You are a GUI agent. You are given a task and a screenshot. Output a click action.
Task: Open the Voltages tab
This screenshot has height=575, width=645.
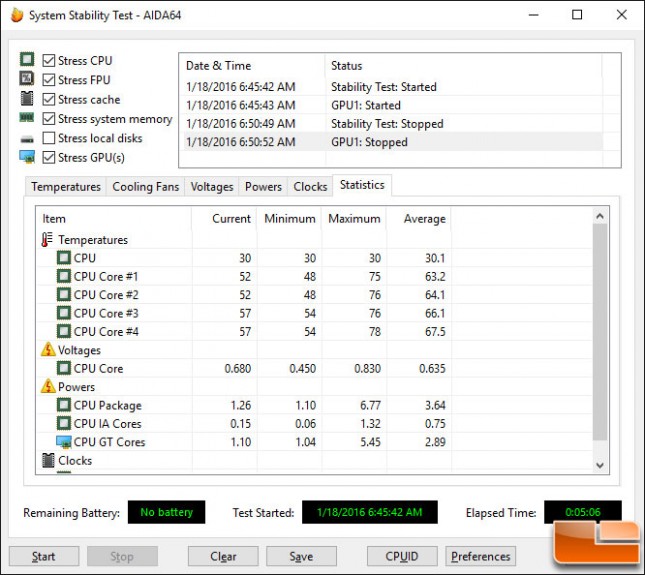tap(212, 187)
